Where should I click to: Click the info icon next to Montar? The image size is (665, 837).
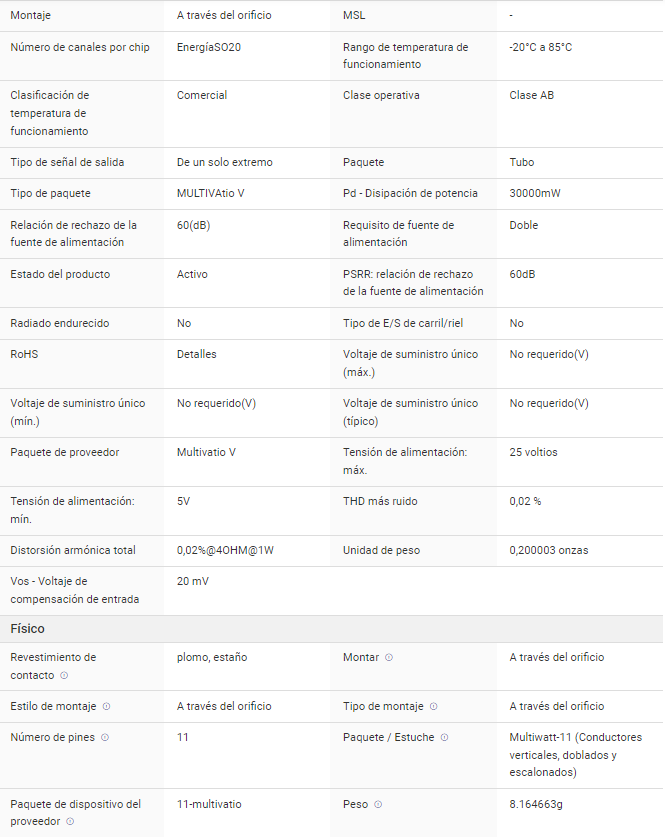[389, 657]
